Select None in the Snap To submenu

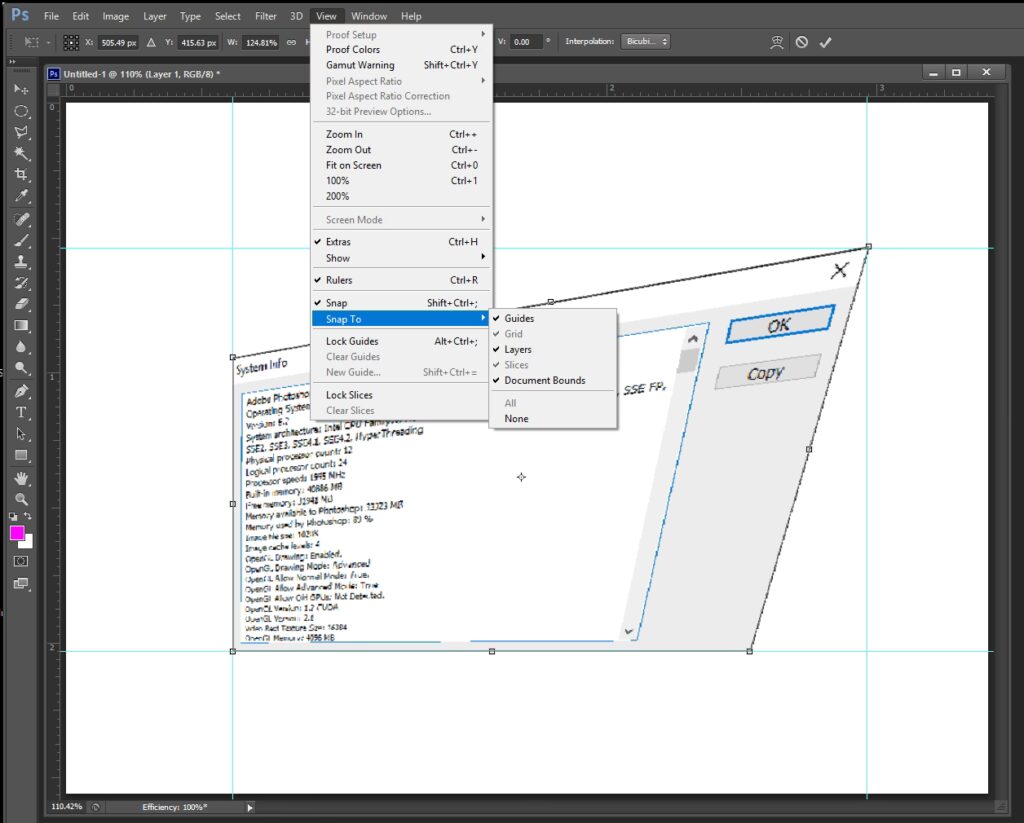point(516,419)
